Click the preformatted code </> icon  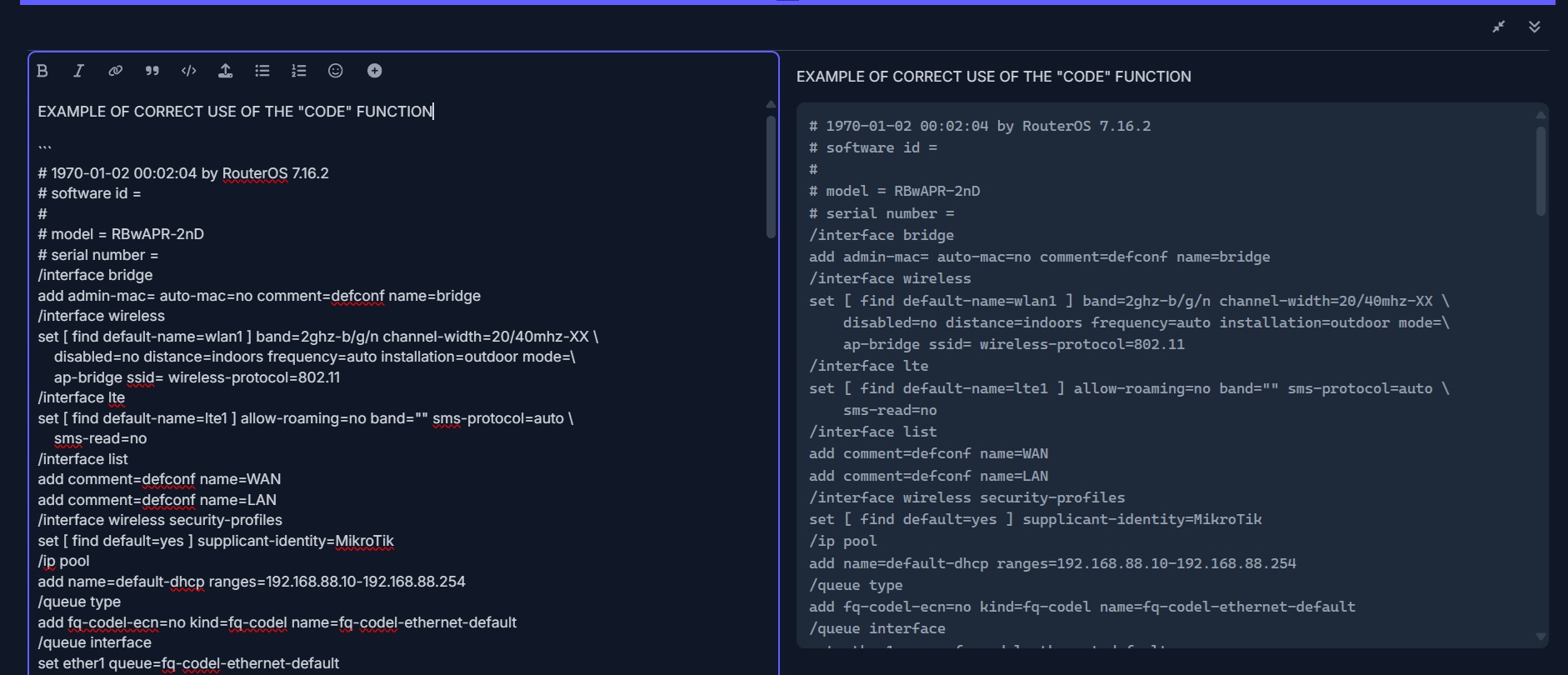coord(189,71)
